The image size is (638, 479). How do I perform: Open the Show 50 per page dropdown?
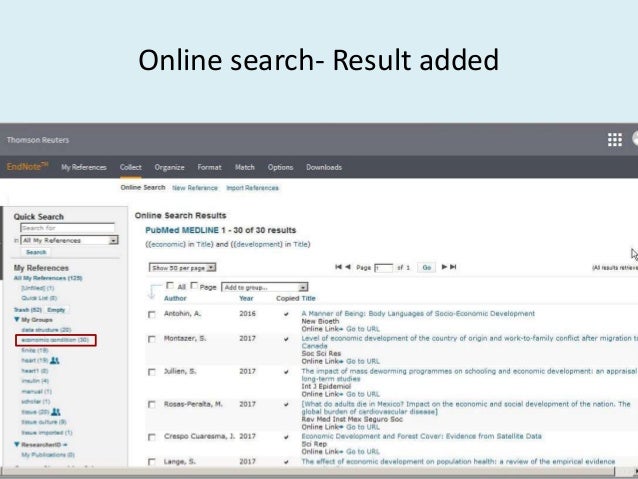pyautogui.click(x=182, y=268)
